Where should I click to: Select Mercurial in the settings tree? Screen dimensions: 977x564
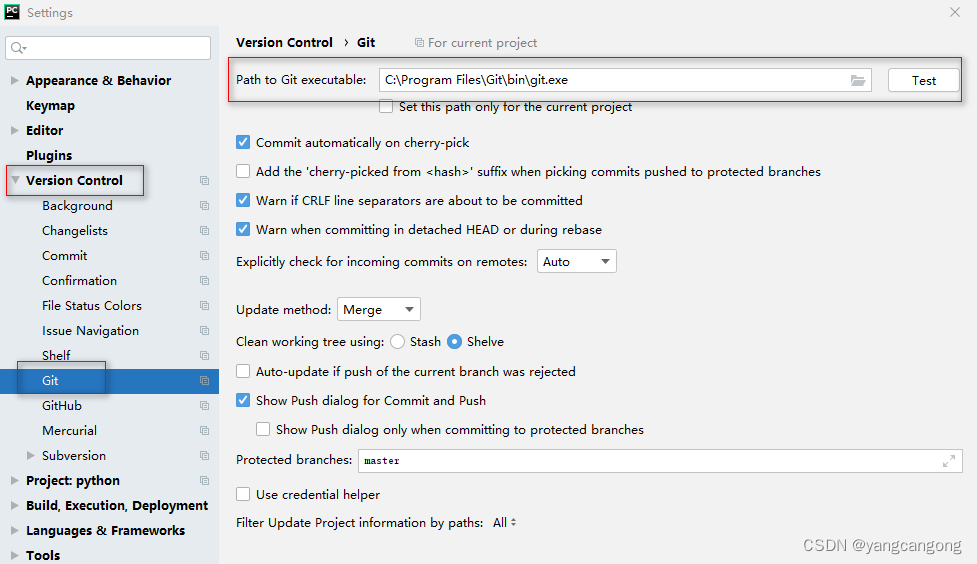[x=69, y=431]
